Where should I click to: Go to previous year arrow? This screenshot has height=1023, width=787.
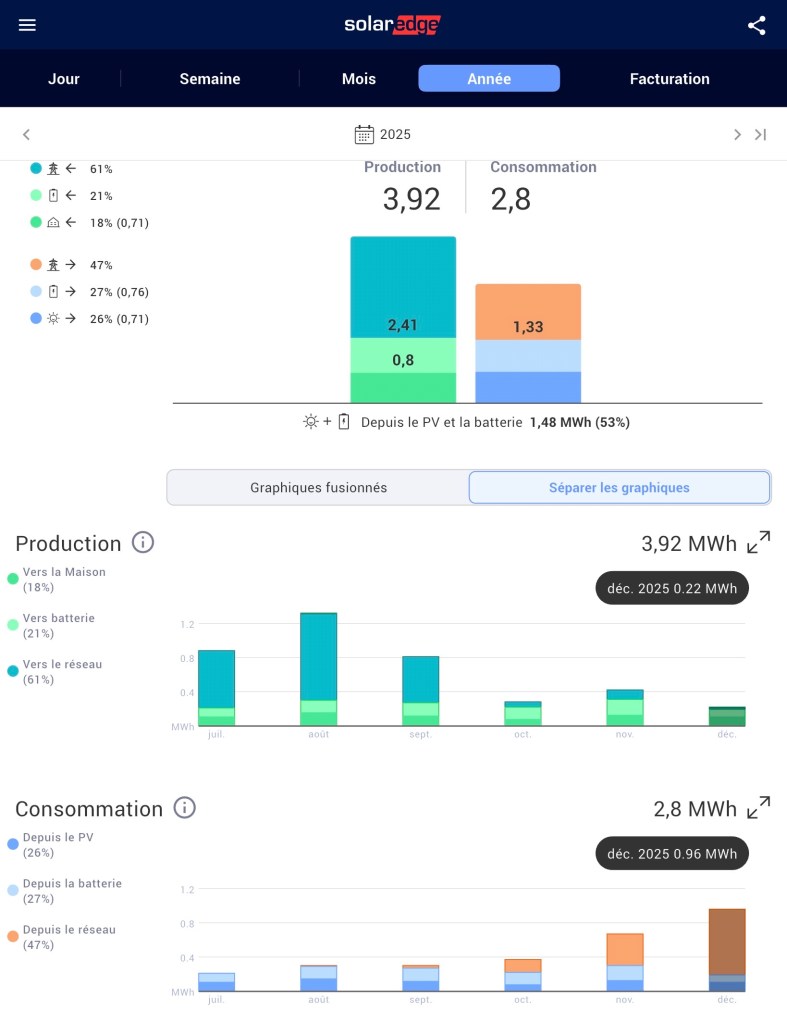point(27,134)
